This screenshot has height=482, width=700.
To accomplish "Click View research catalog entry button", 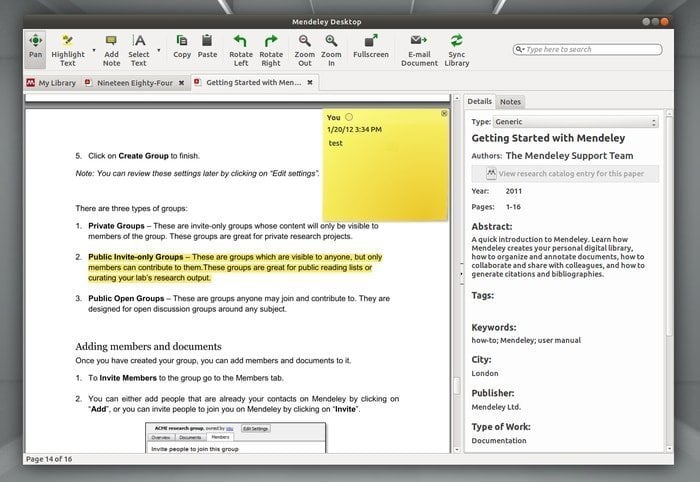I will (565, 174).
